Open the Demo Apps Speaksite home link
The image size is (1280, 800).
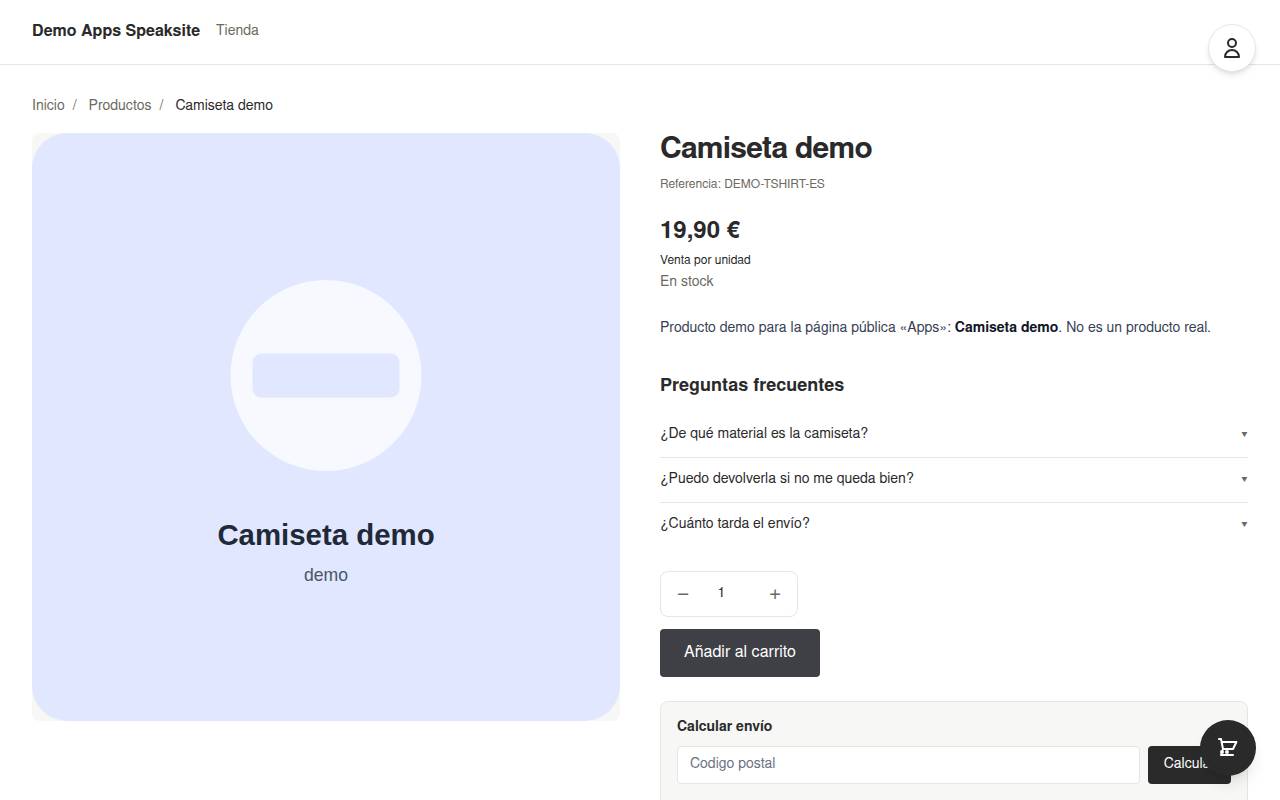tap(116, 30)
